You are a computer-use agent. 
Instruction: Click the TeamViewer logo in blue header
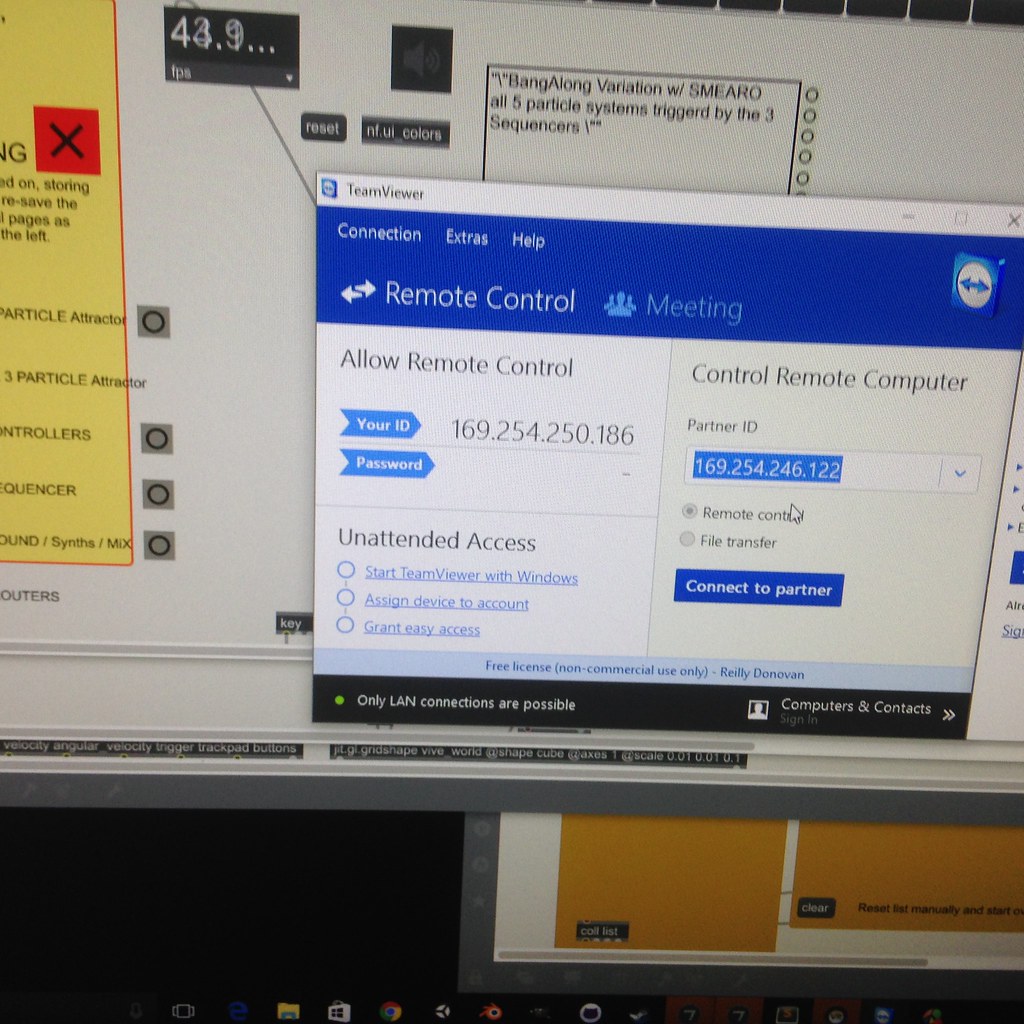976,285
